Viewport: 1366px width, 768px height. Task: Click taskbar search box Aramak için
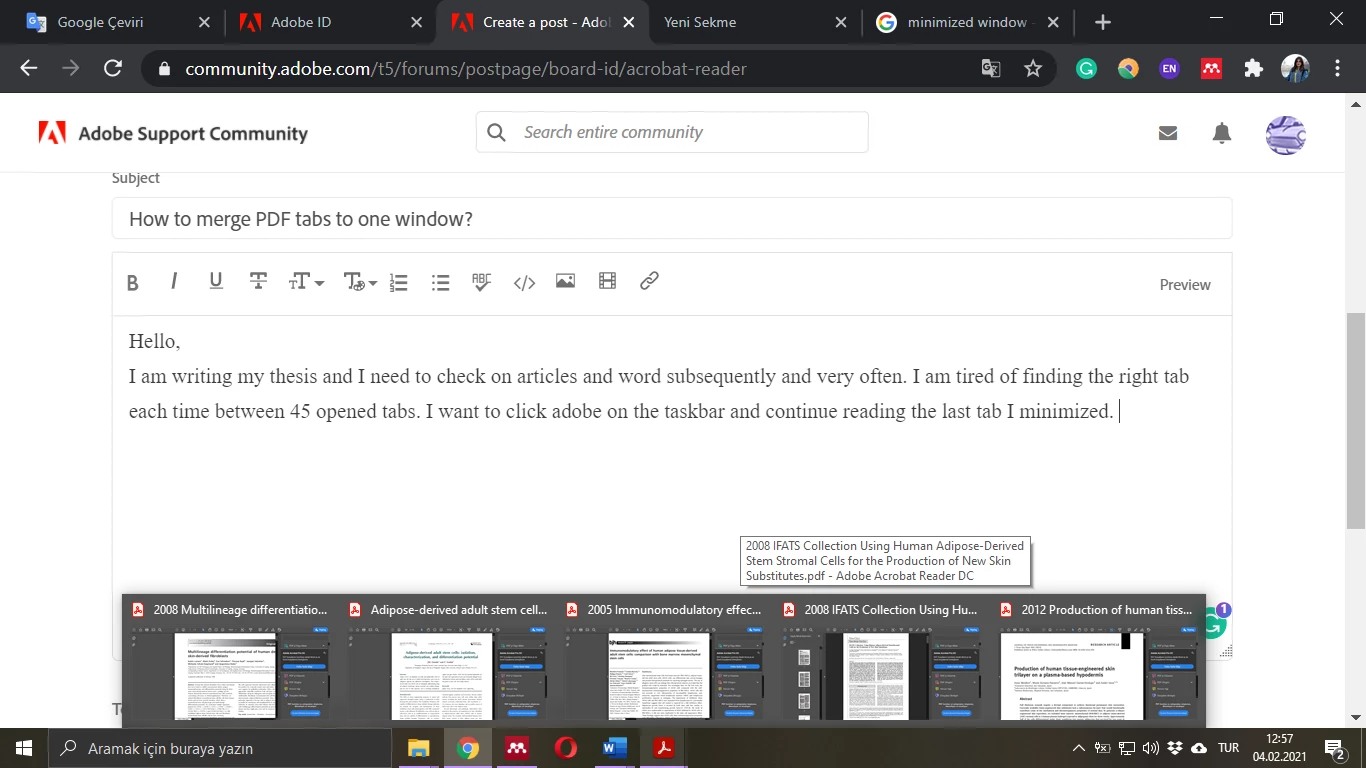click(x=220, y=748)
